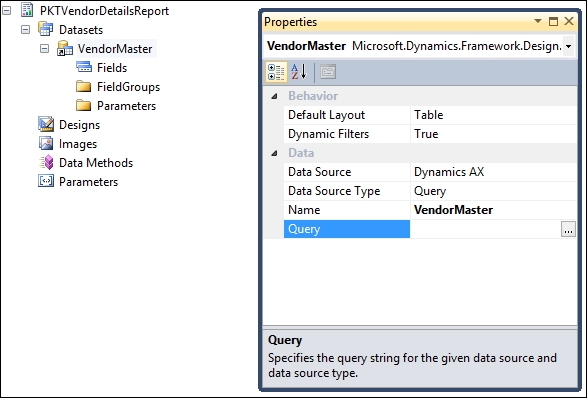Click the report Parameters node icon
The height and width of the screenshot is (398, 587).
[x=46, y=181]
